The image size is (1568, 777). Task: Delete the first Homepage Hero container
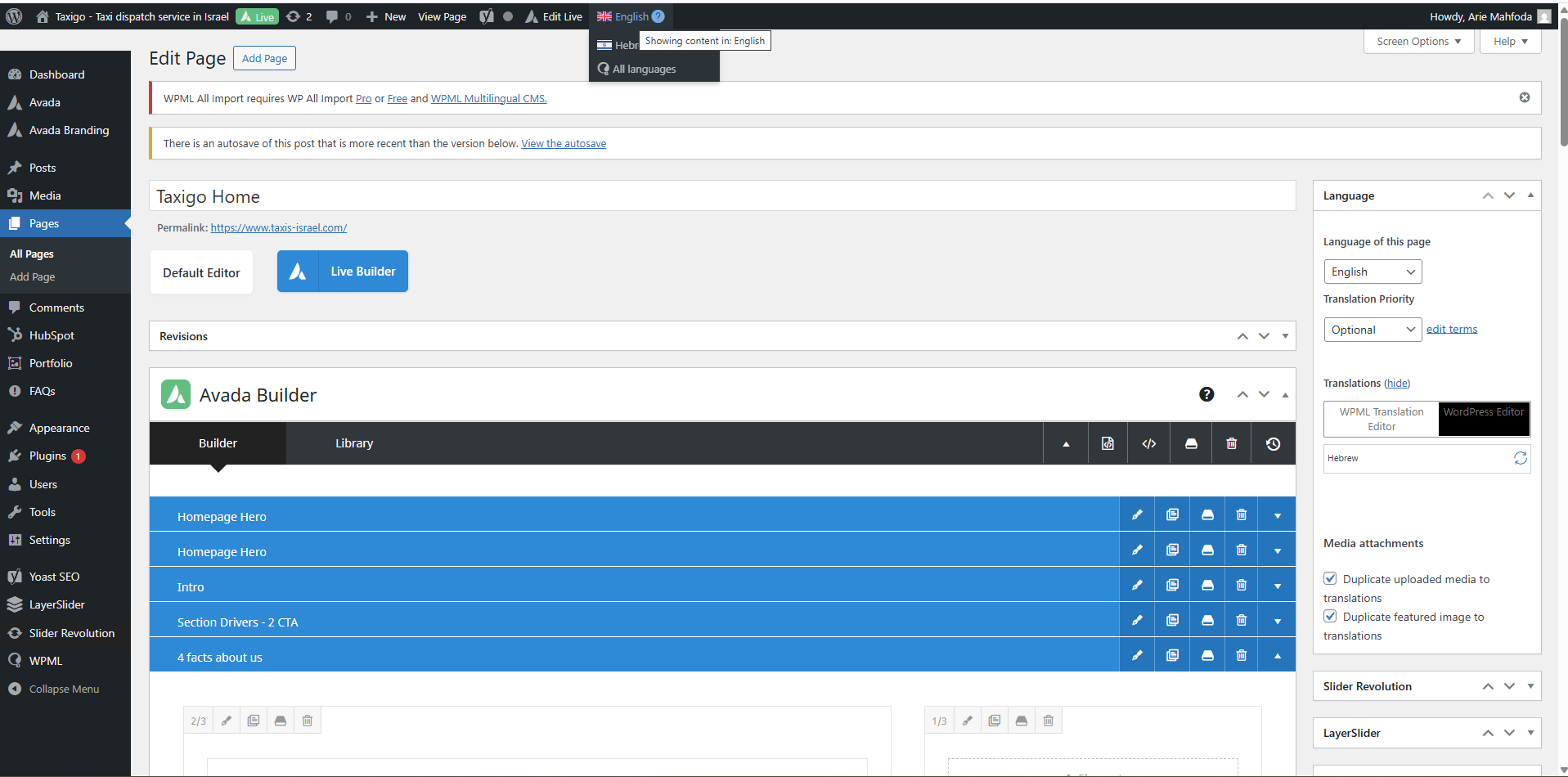click(1242, 514)
